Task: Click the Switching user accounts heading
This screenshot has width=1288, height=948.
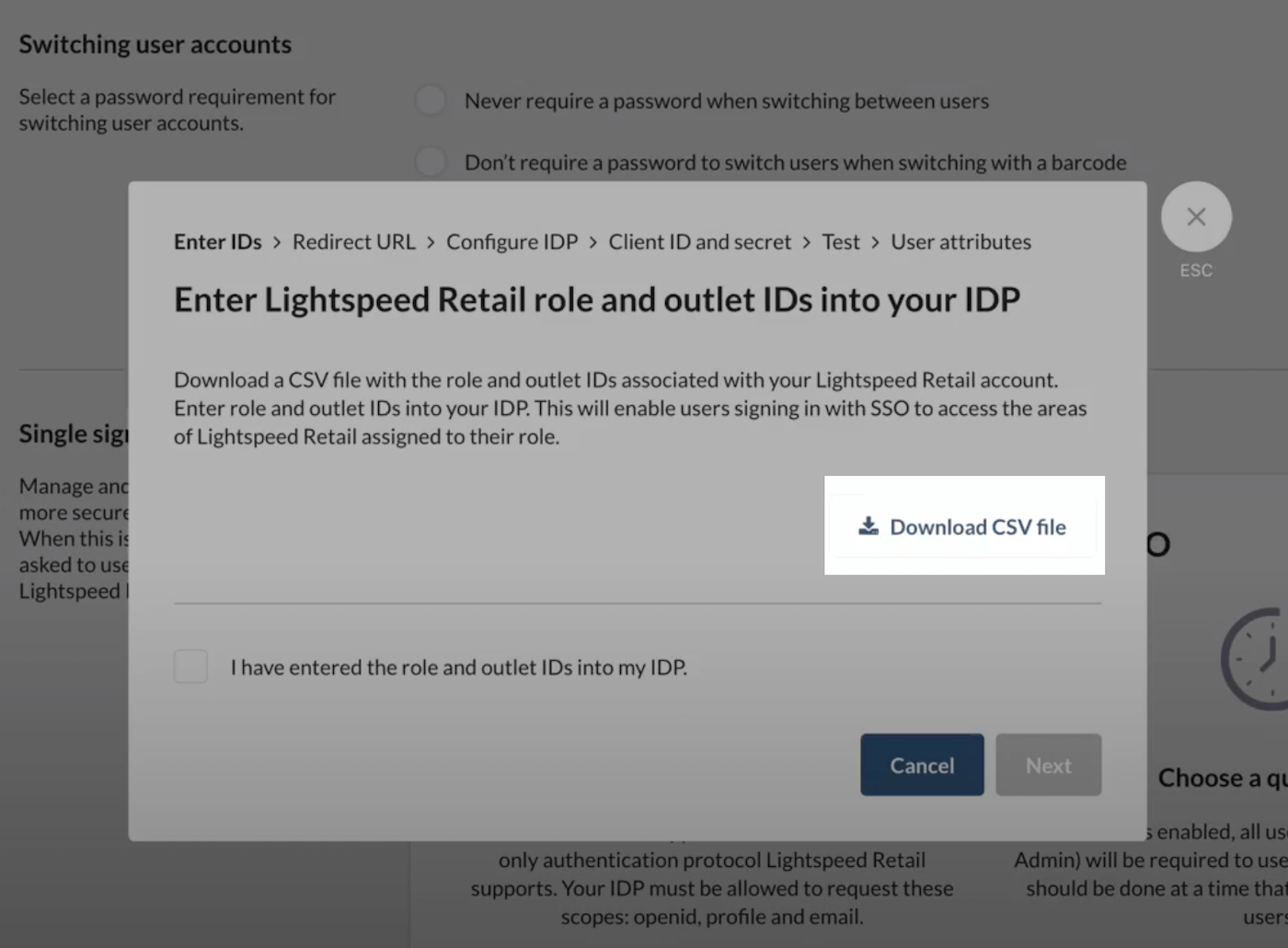Action: coord(155,43)
